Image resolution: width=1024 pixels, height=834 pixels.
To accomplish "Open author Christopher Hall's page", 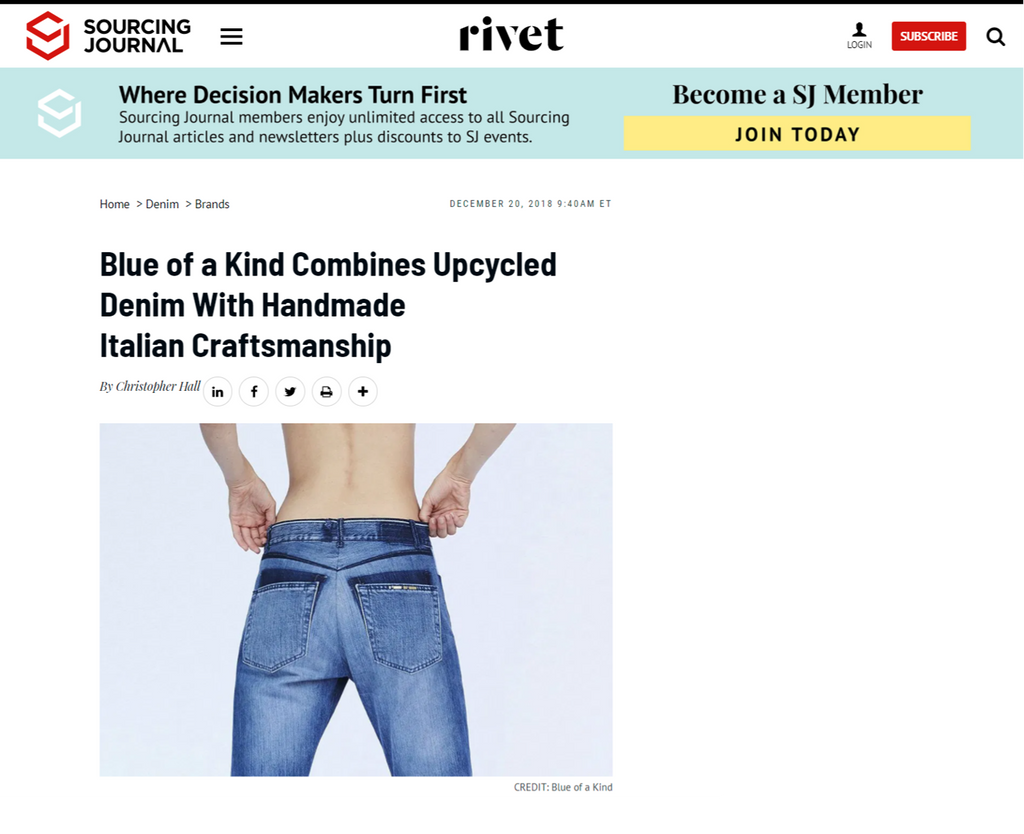I will click(x=158, y=386).
